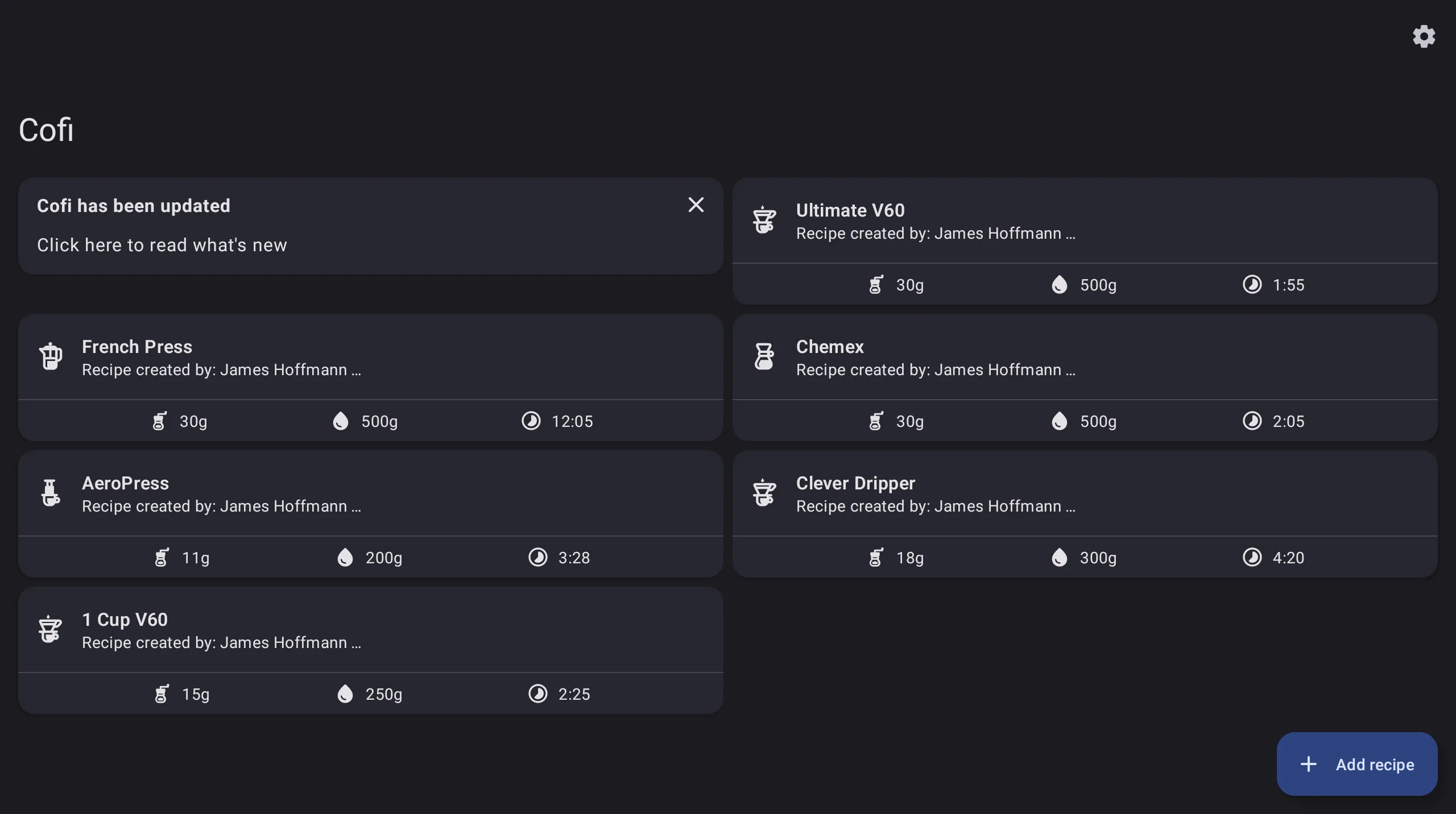Click the grinder icon on 1 Cup V60 card
Screen dimensions: 1456x814
click(161, 694)
